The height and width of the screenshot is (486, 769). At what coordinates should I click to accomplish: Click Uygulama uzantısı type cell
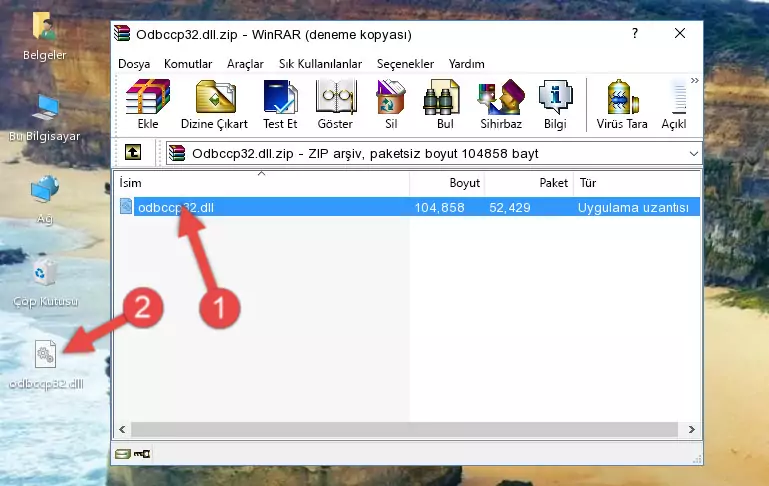[633, 207]
